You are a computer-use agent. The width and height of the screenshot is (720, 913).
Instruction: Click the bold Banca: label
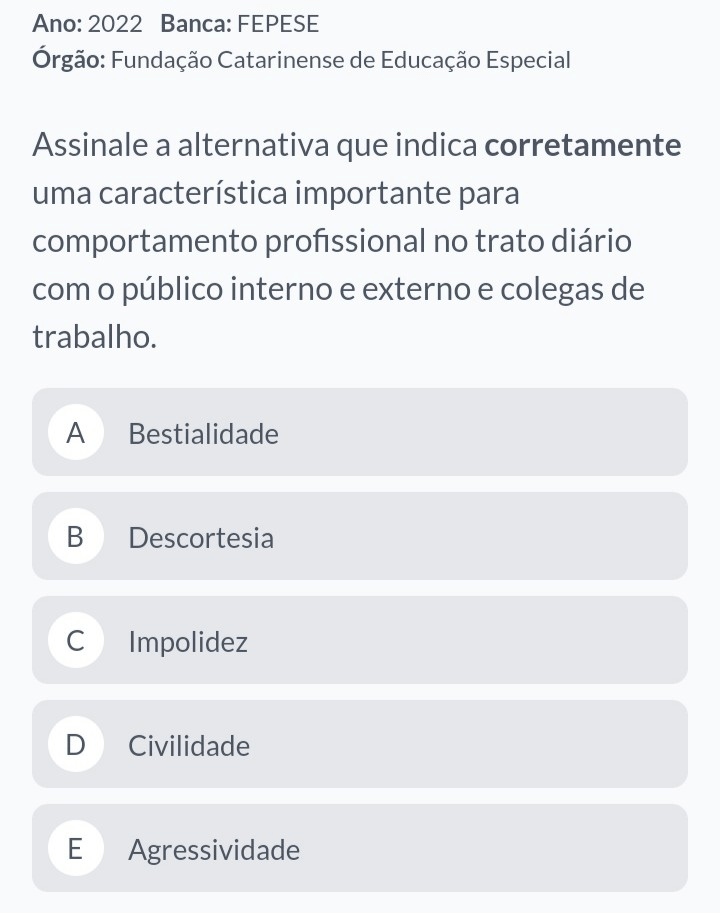tap(195, 23)
